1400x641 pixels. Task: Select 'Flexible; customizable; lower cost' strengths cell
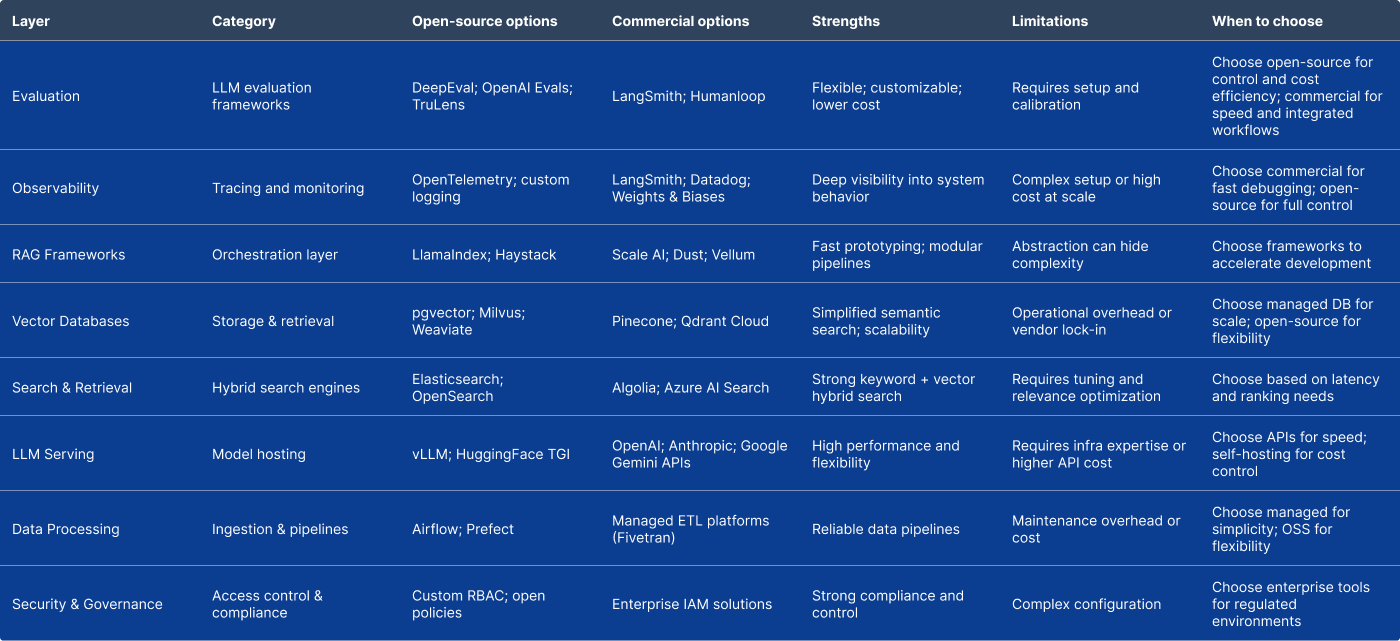(x=887, y=96)
